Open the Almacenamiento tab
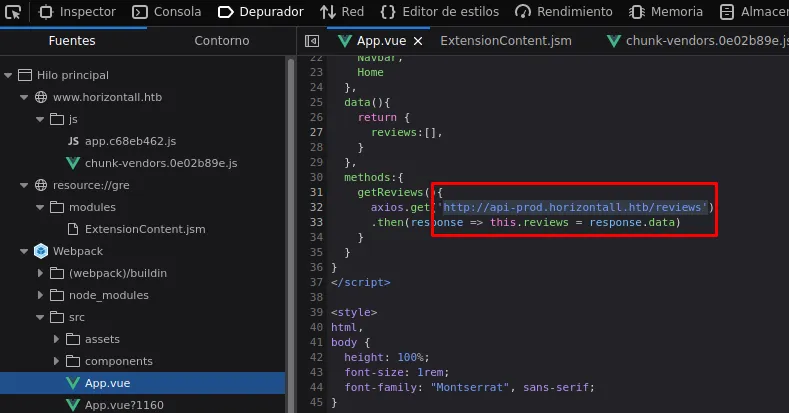 point(754,12)
